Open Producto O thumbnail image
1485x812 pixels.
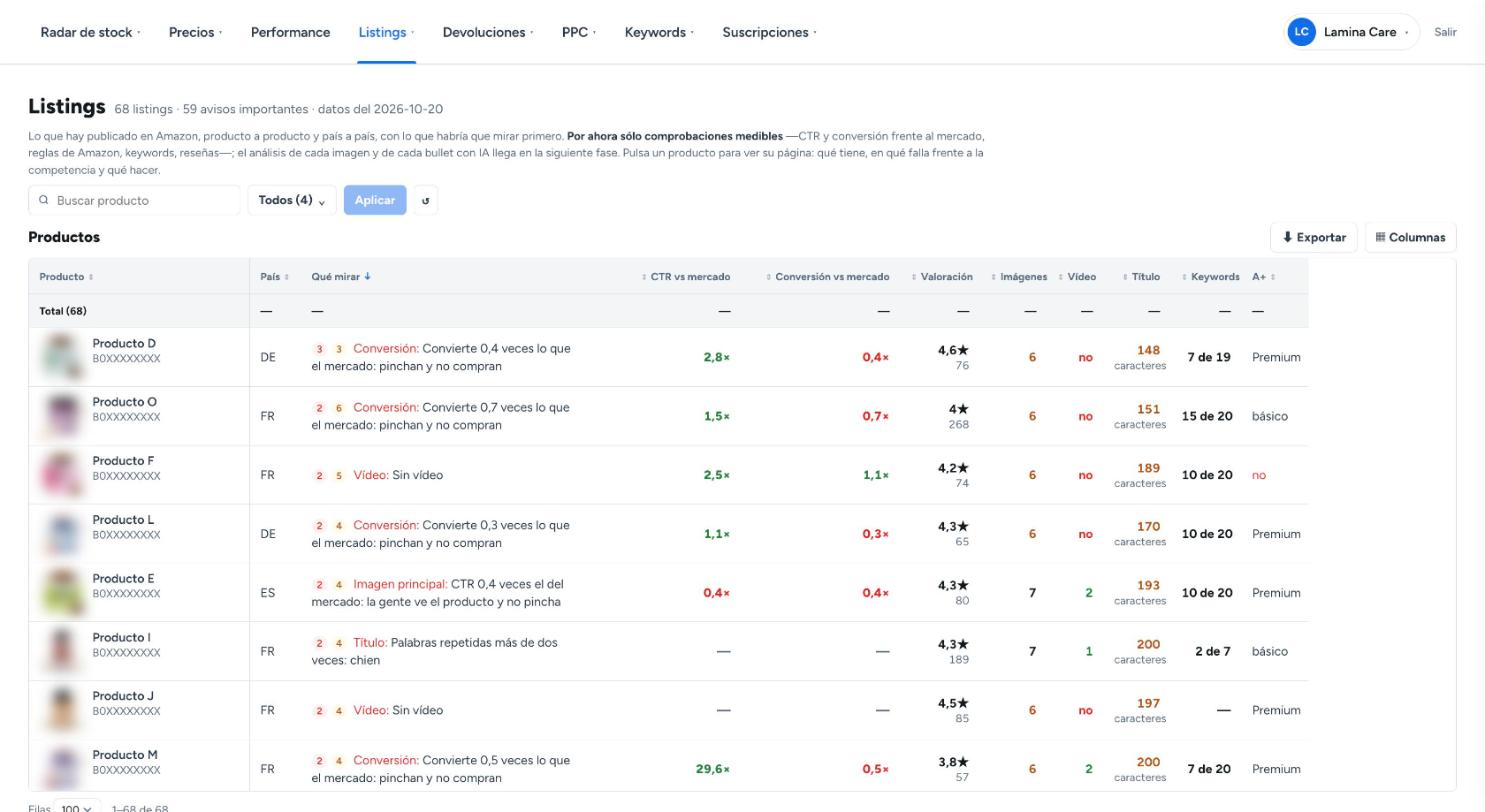[61, 416]
